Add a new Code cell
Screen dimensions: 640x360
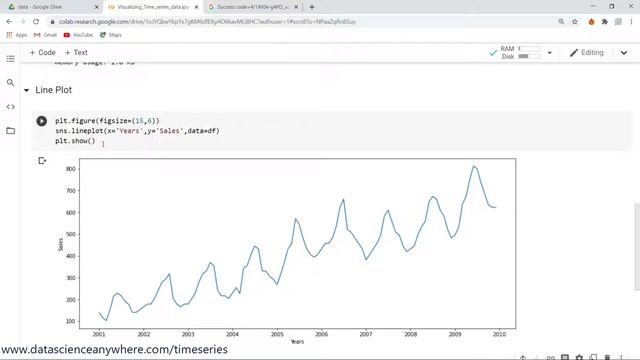tap(42, 53)
